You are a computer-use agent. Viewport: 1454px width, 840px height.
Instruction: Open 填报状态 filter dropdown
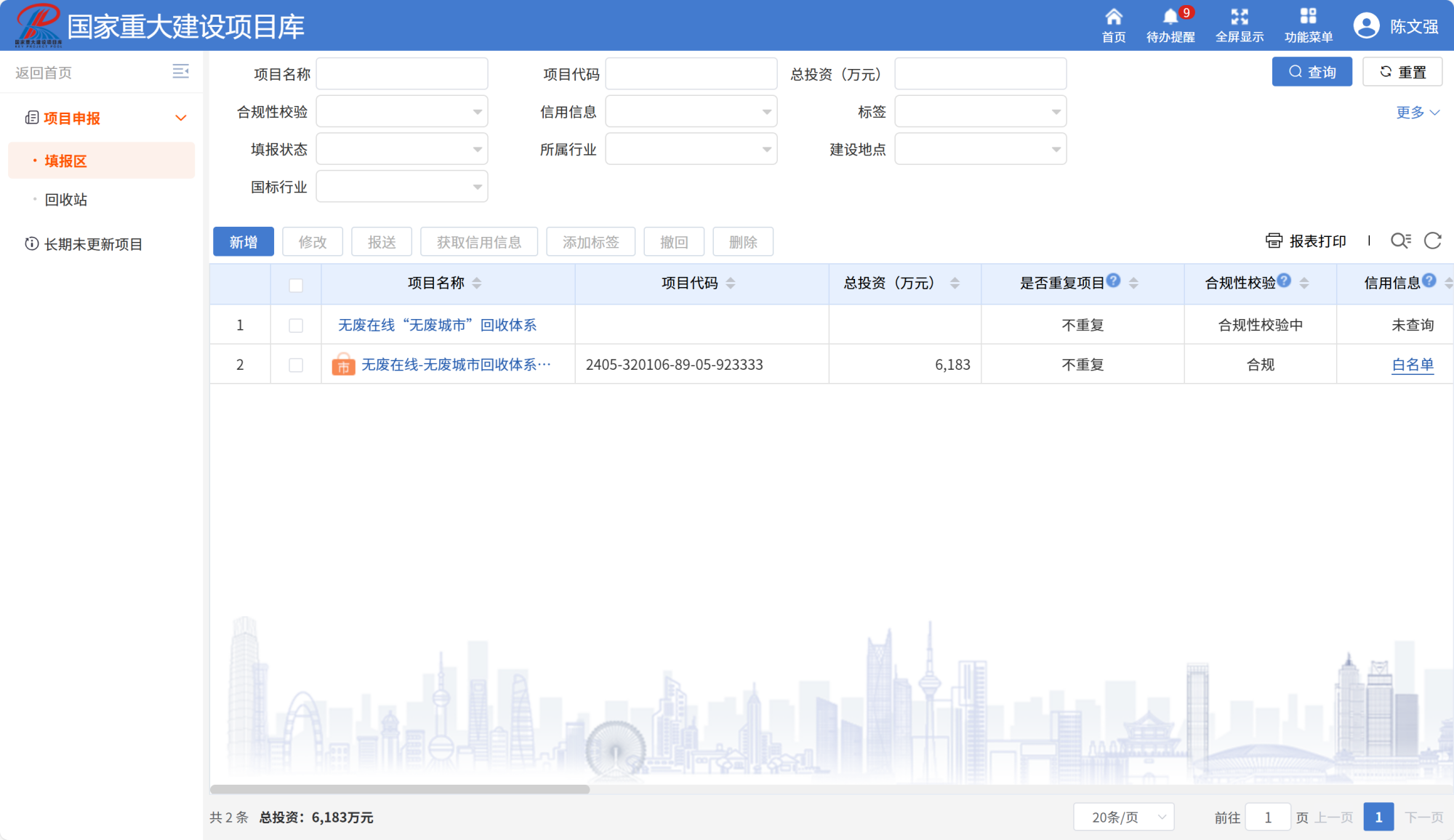click(402, 149)
